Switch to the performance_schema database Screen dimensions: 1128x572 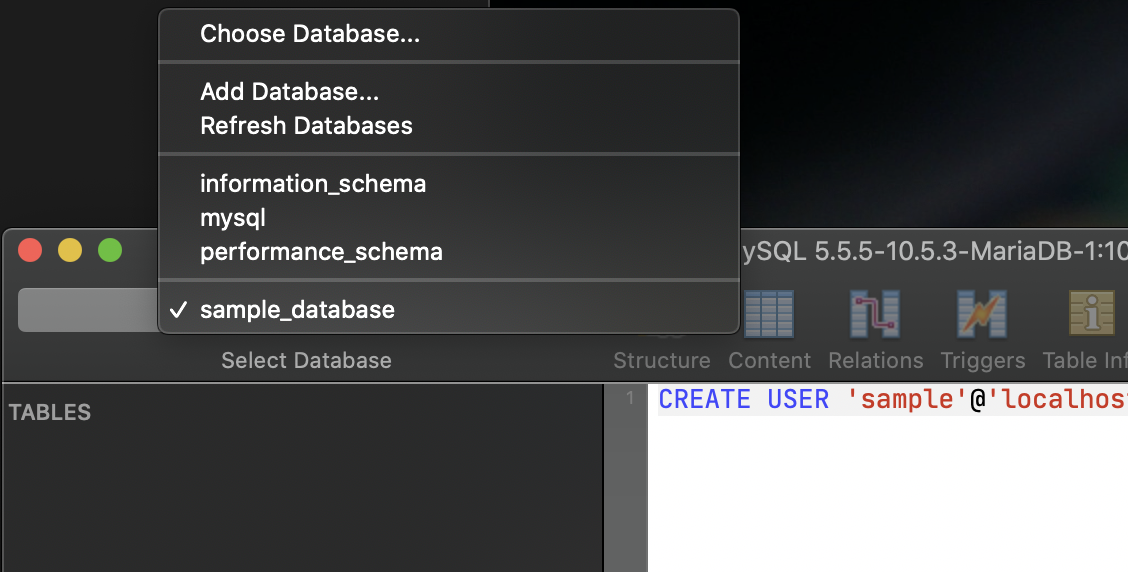click(321, 251)
